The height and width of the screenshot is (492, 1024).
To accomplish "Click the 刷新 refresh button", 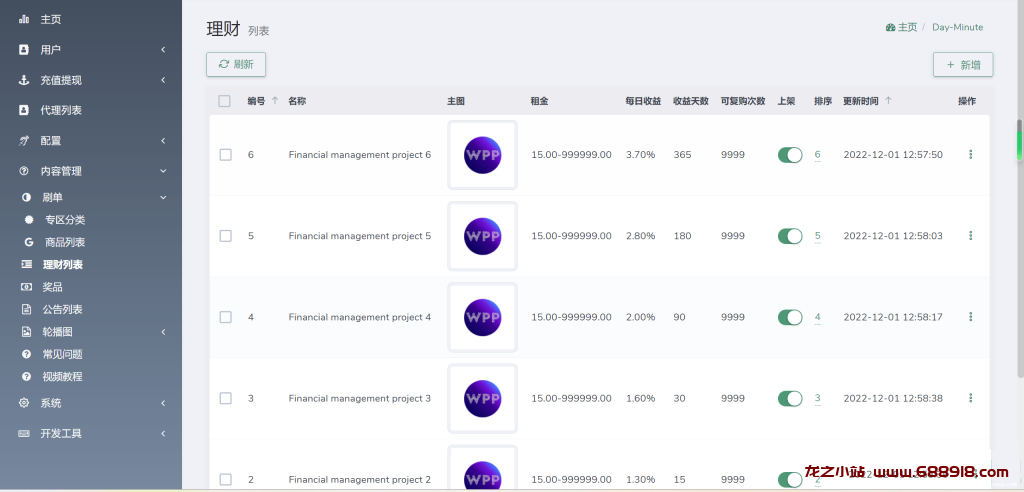I will (236, 64).
